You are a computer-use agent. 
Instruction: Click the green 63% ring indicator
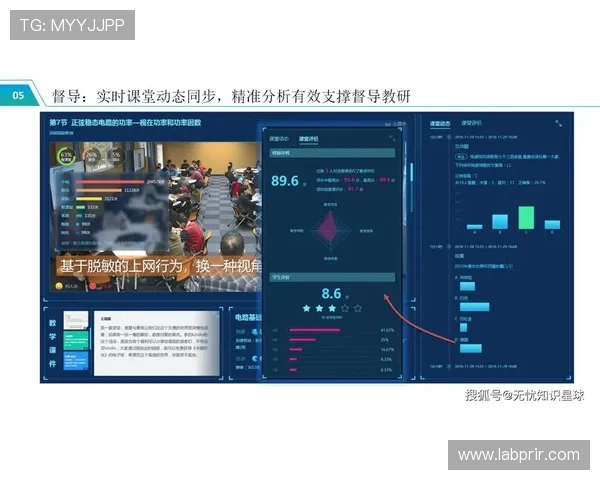[x=66, y=156]
